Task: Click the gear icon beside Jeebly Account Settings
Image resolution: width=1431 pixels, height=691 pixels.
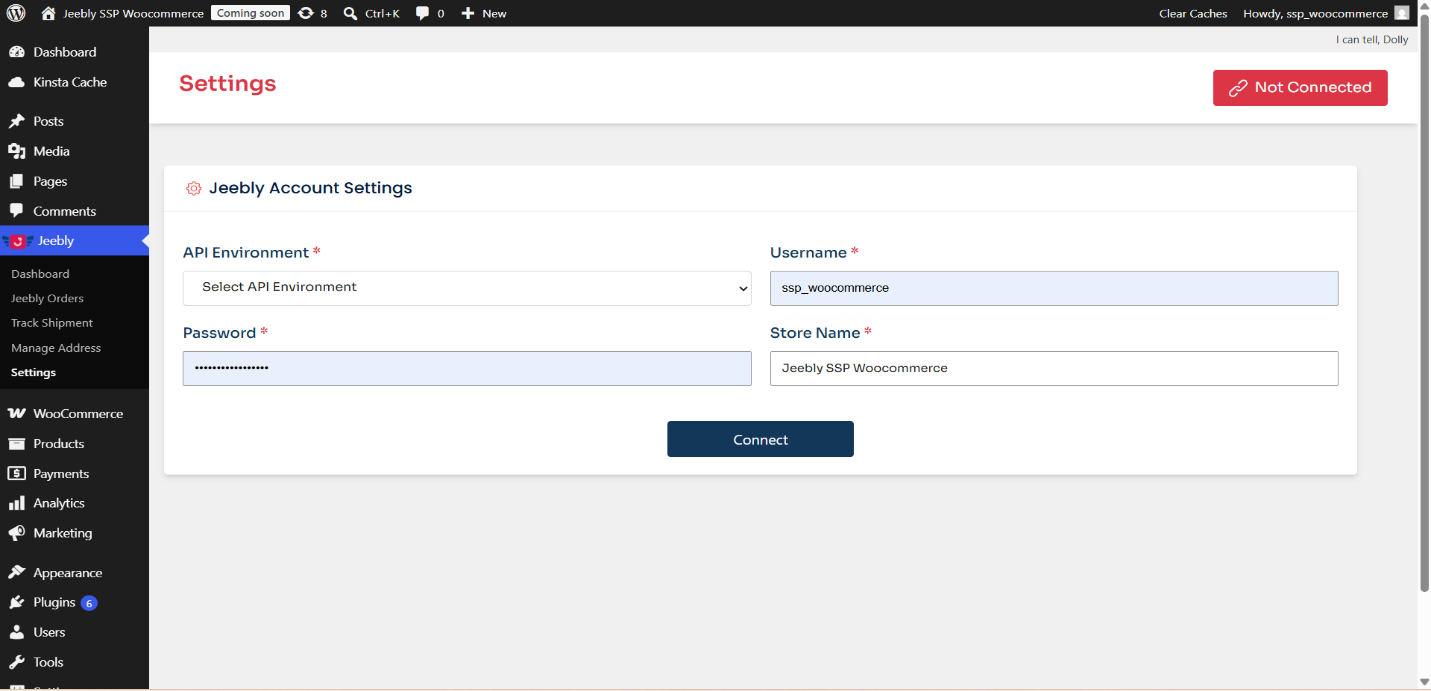Action: (194, 188)
